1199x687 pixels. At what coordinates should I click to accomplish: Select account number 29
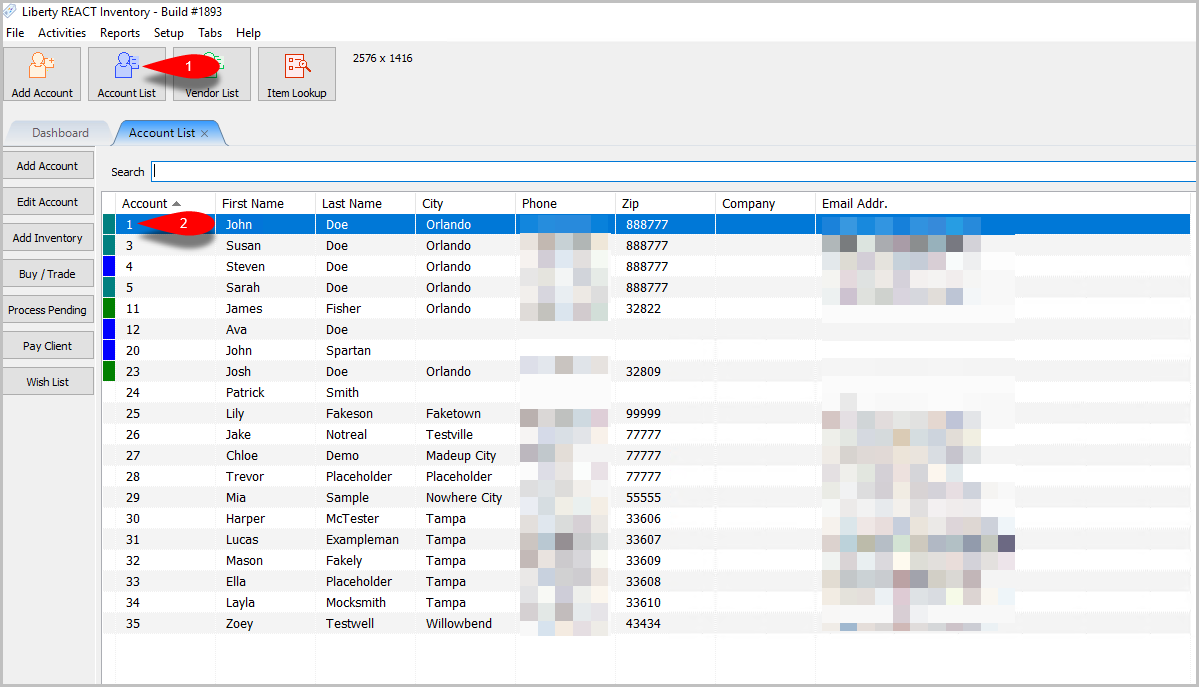[x=133, y=498]
